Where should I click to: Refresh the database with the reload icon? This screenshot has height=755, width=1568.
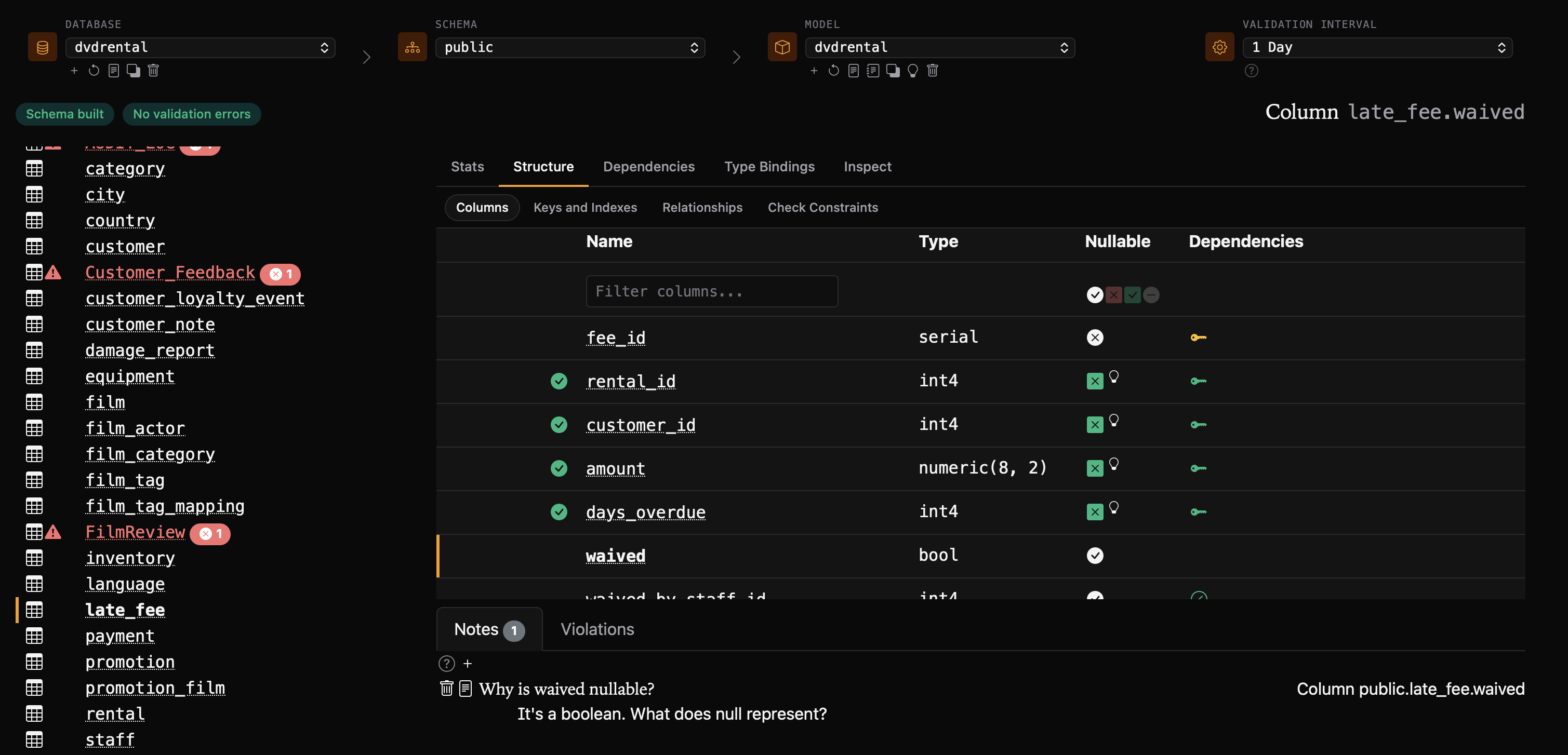point(94,71)
